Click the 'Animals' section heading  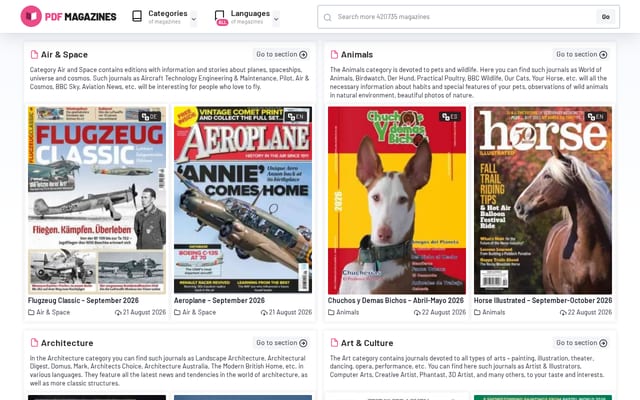point(357,54)
